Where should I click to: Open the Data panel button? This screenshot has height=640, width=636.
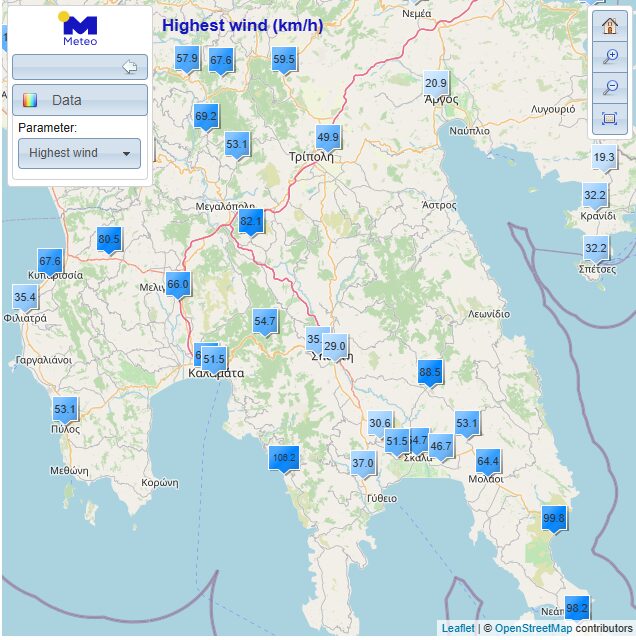80,100
